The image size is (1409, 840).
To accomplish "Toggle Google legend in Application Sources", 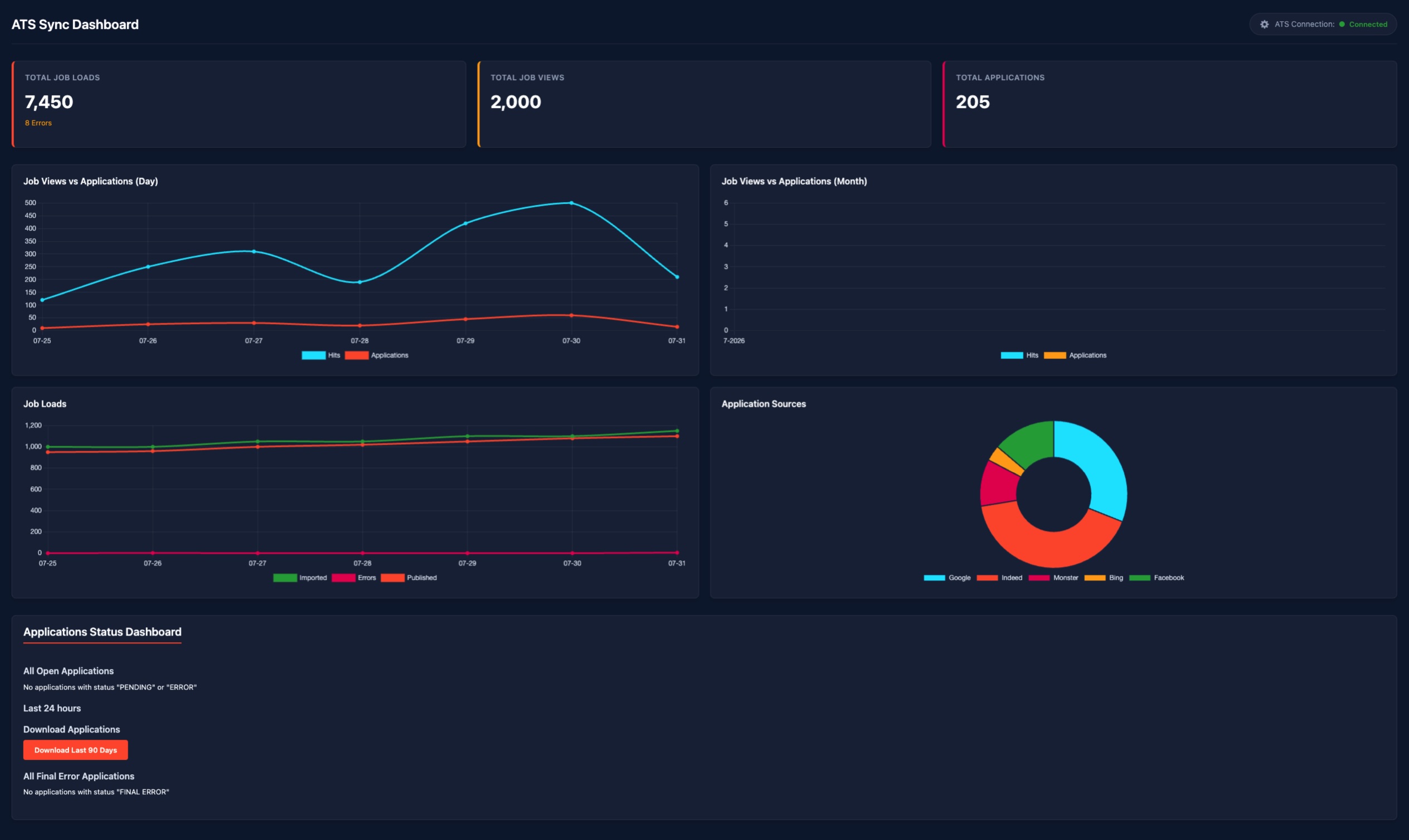I will (x=947, y=578).
